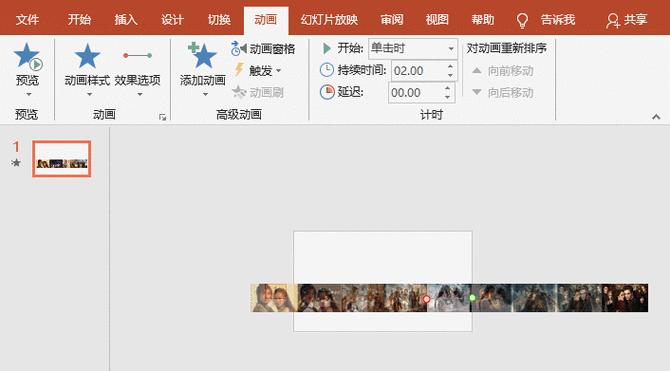Click the 触发 lightning trigger icon

239,70
